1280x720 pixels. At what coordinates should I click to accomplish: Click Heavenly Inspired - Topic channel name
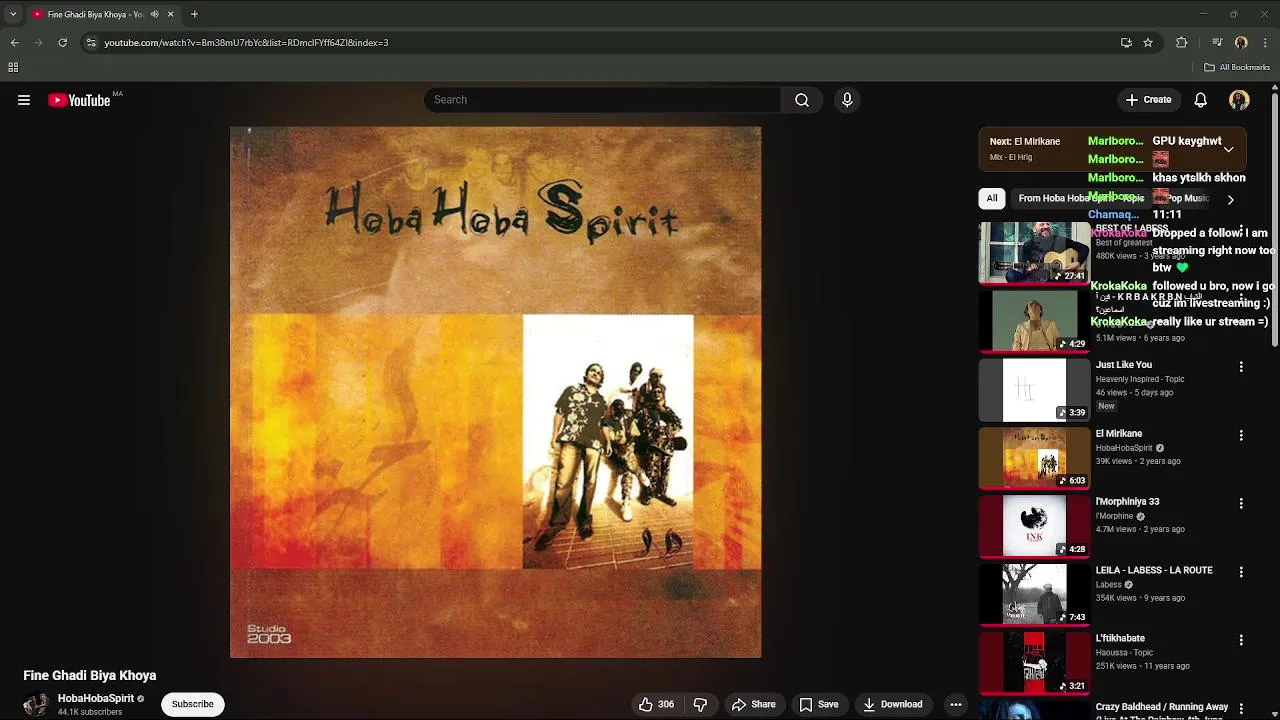click(1139, 379)
